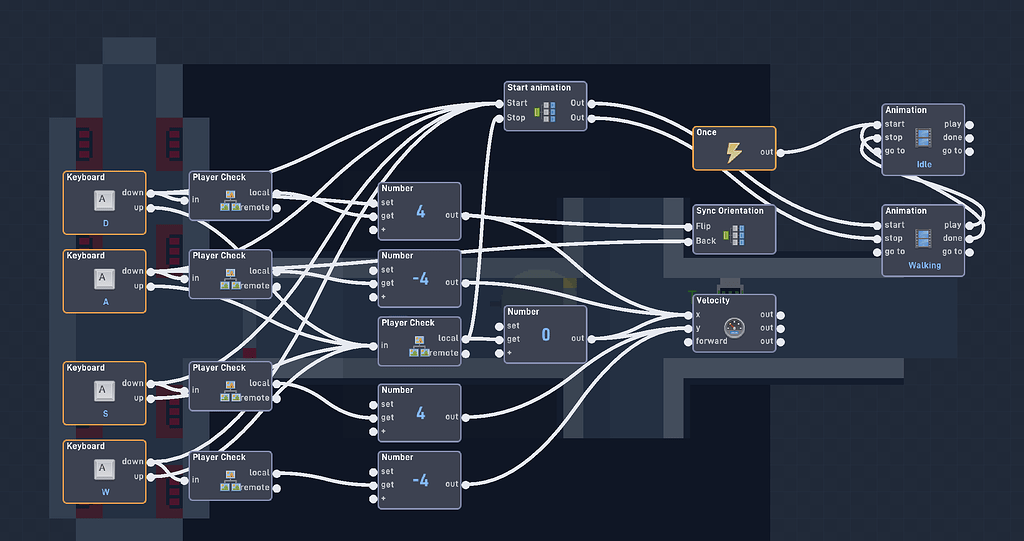
Task: Click 'set' port on the Number 0 node
Action: 500,325
